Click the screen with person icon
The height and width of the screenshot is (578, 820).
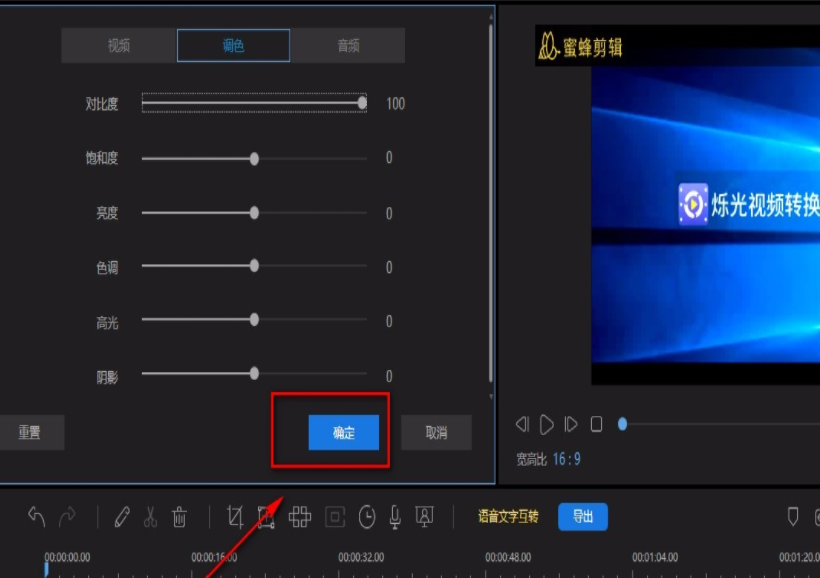[424, 517]
